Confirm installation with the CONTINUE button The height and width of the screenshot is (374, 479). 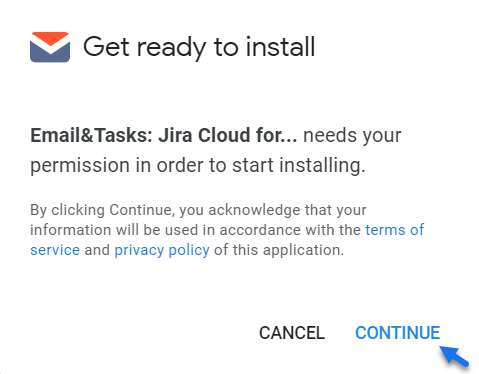tap(397, 333)
